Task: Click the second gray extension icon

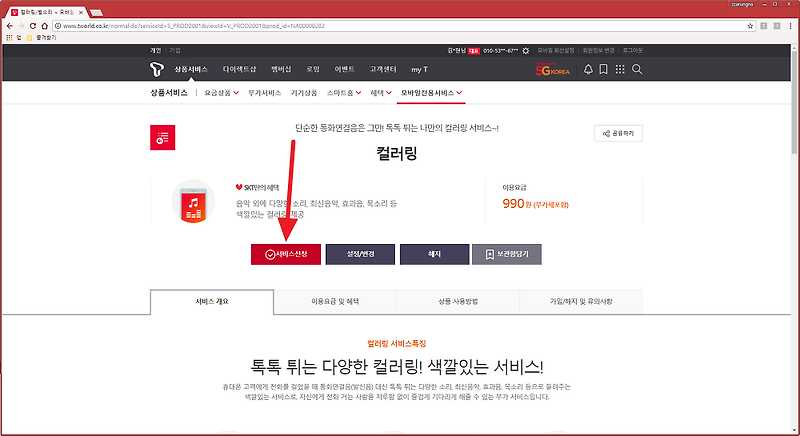Action: point(777,25)
